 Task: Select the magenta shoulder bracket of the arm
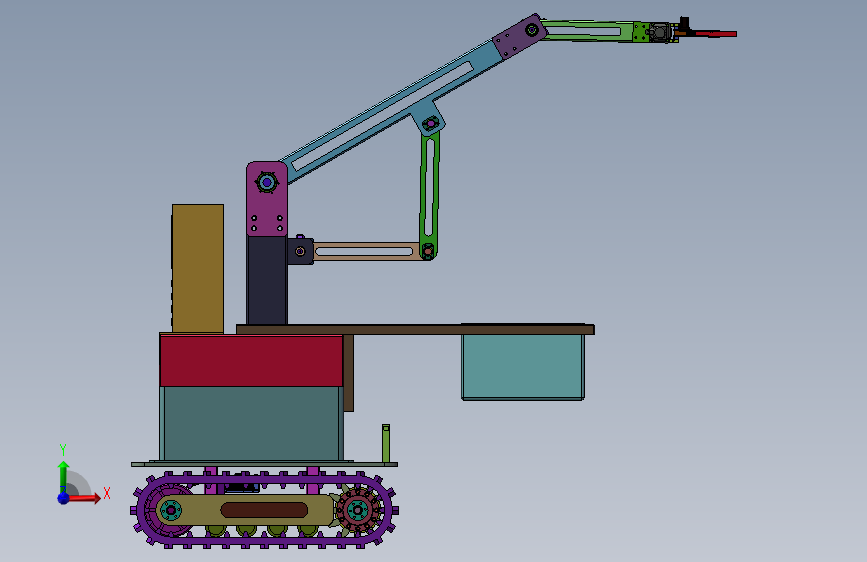pos(267,207)
